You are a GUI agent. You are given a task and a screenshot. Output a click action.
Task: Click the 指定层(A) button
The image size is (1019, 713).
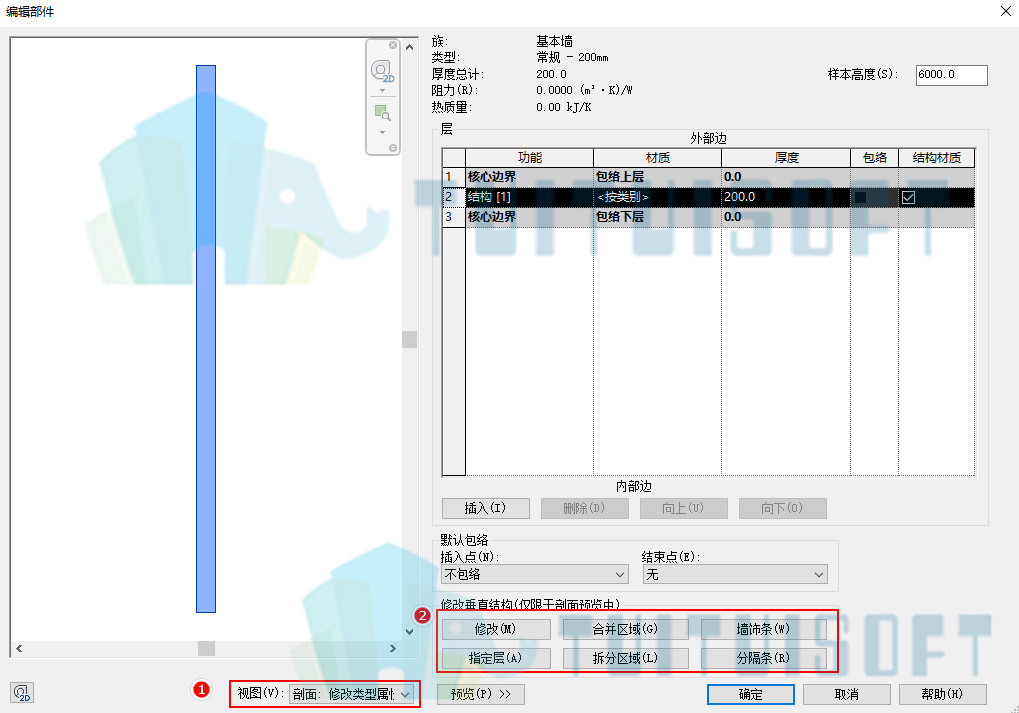point(496,658)
